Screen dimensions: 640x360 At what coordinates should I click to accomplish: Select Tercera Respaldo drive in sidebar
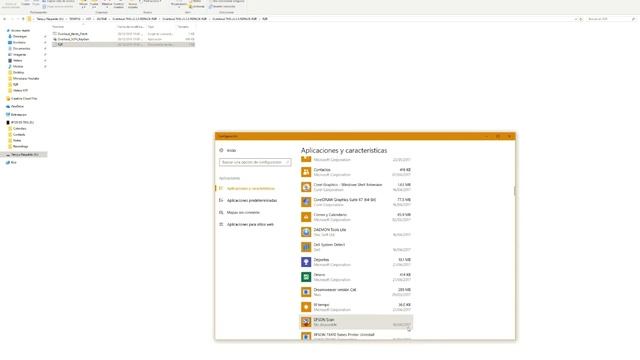pos(24,154)
